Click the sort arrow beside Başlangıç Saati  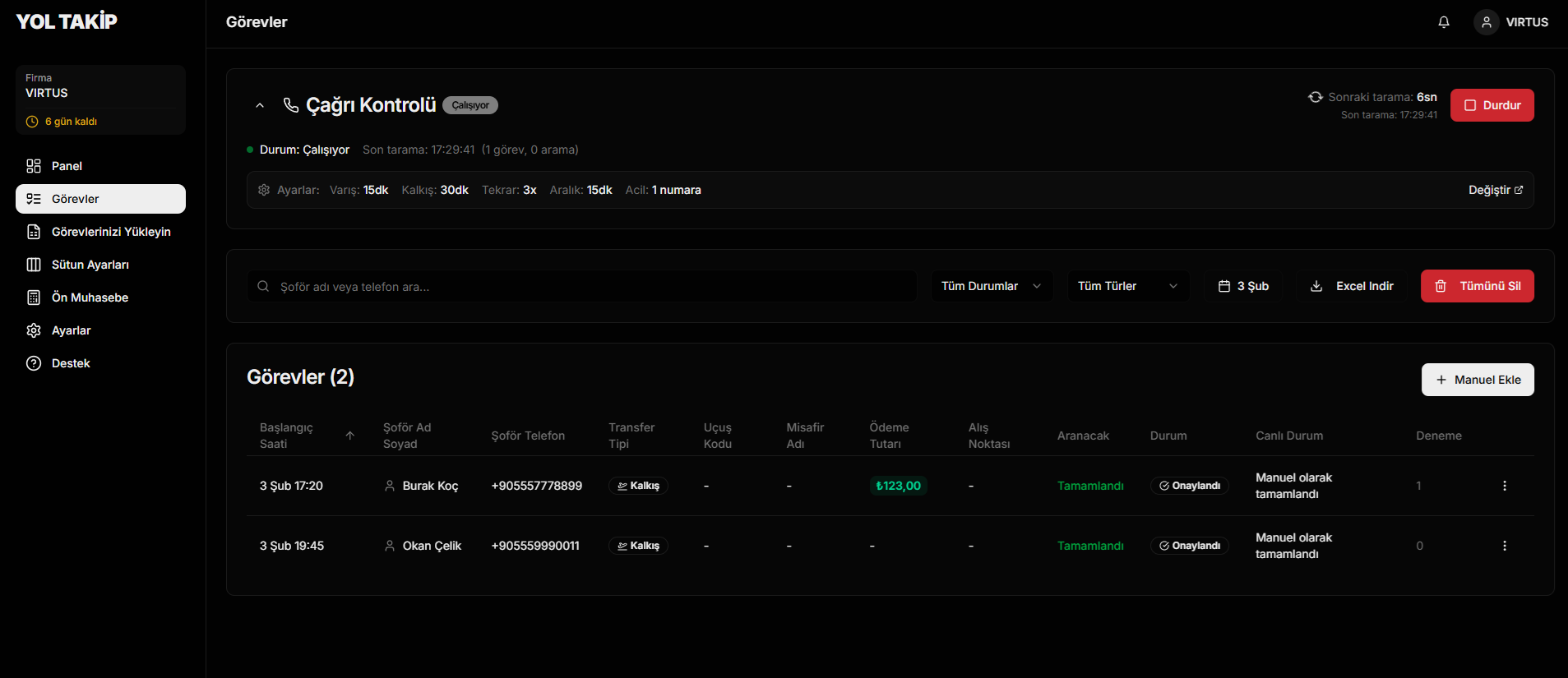coord(350,436)
